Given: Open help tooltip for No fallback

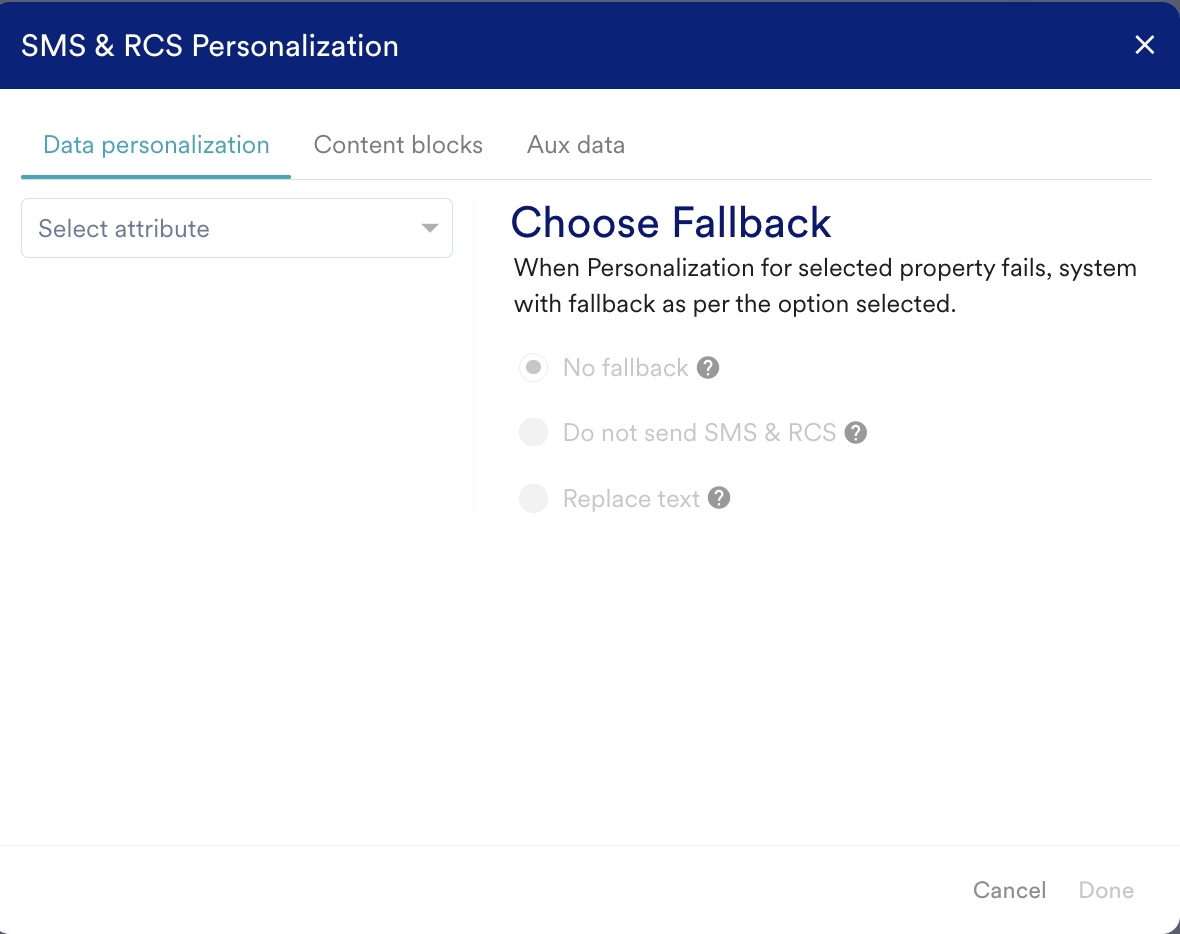Looking at the screenshot, I should point(708,368).
